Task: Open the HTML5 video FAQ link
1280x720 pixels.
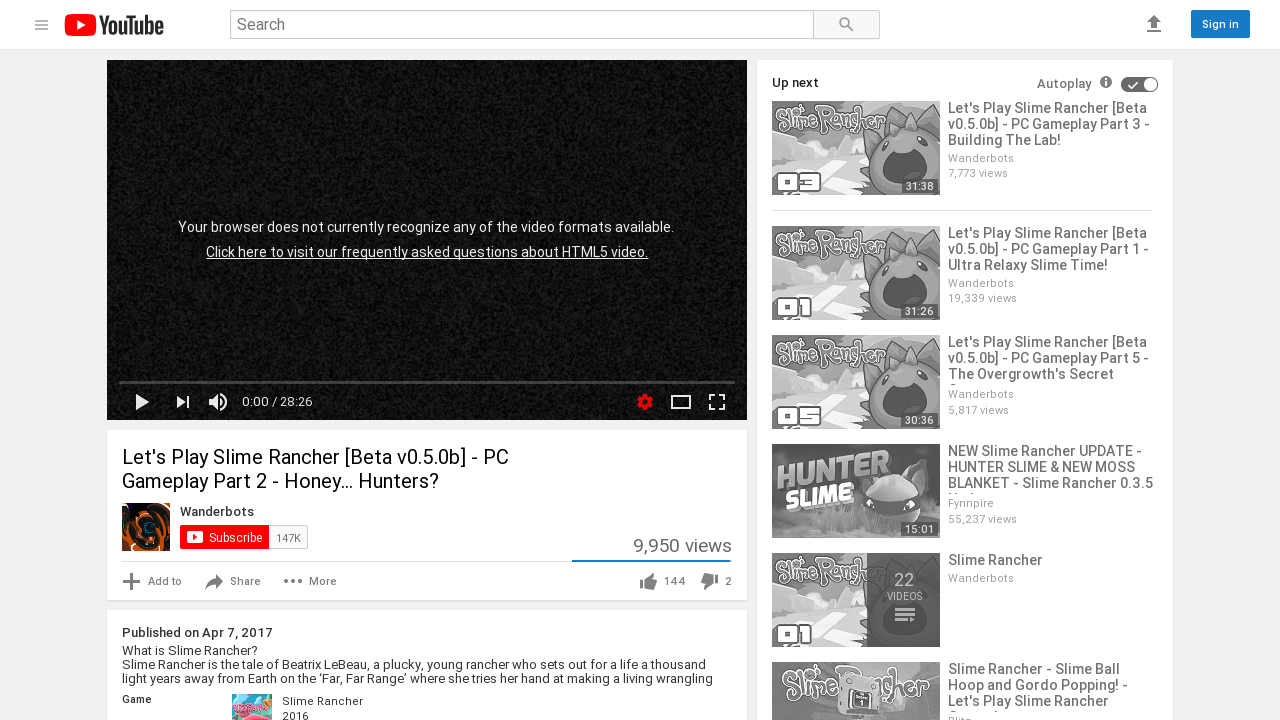Action: (427, 252)
